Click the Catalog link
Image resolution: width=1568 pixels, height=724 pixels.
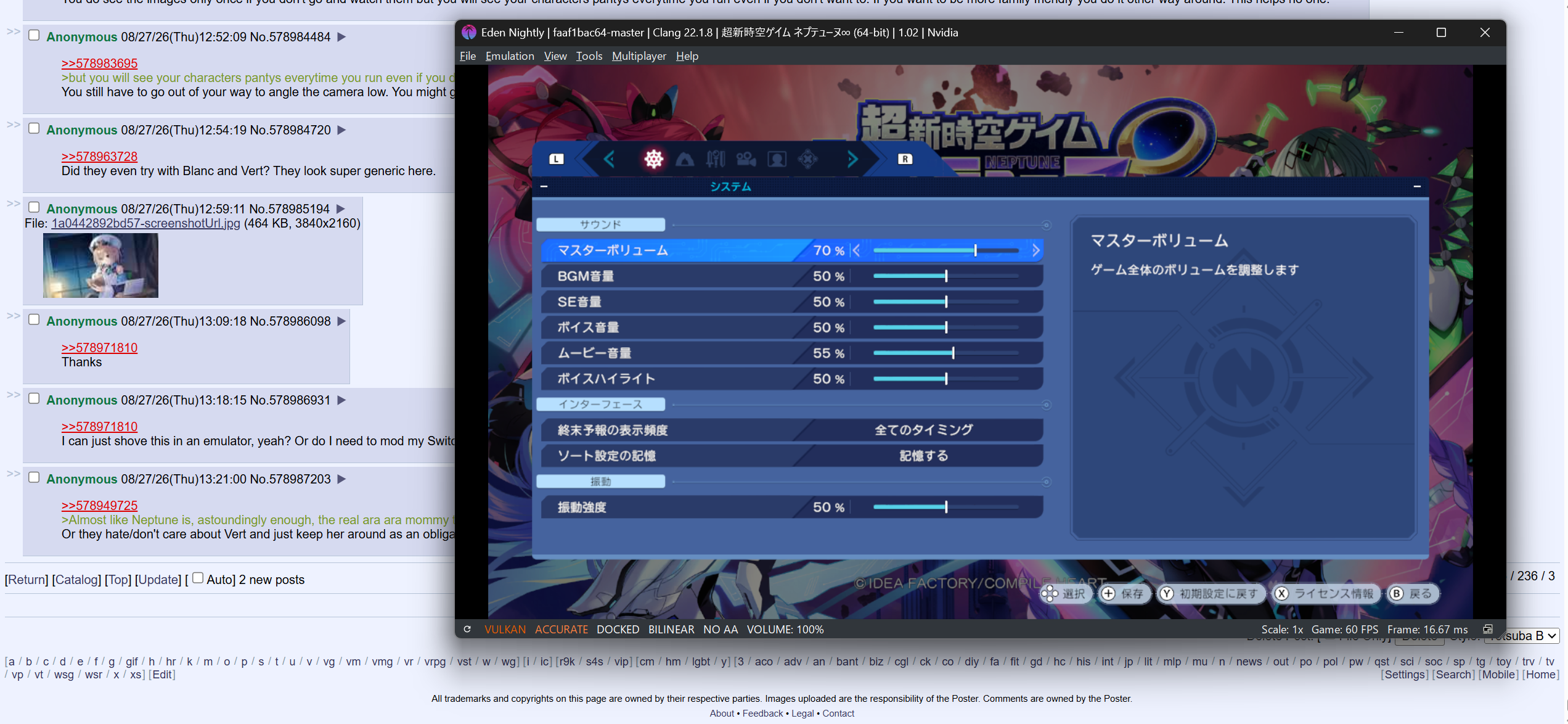click(76, 580)
